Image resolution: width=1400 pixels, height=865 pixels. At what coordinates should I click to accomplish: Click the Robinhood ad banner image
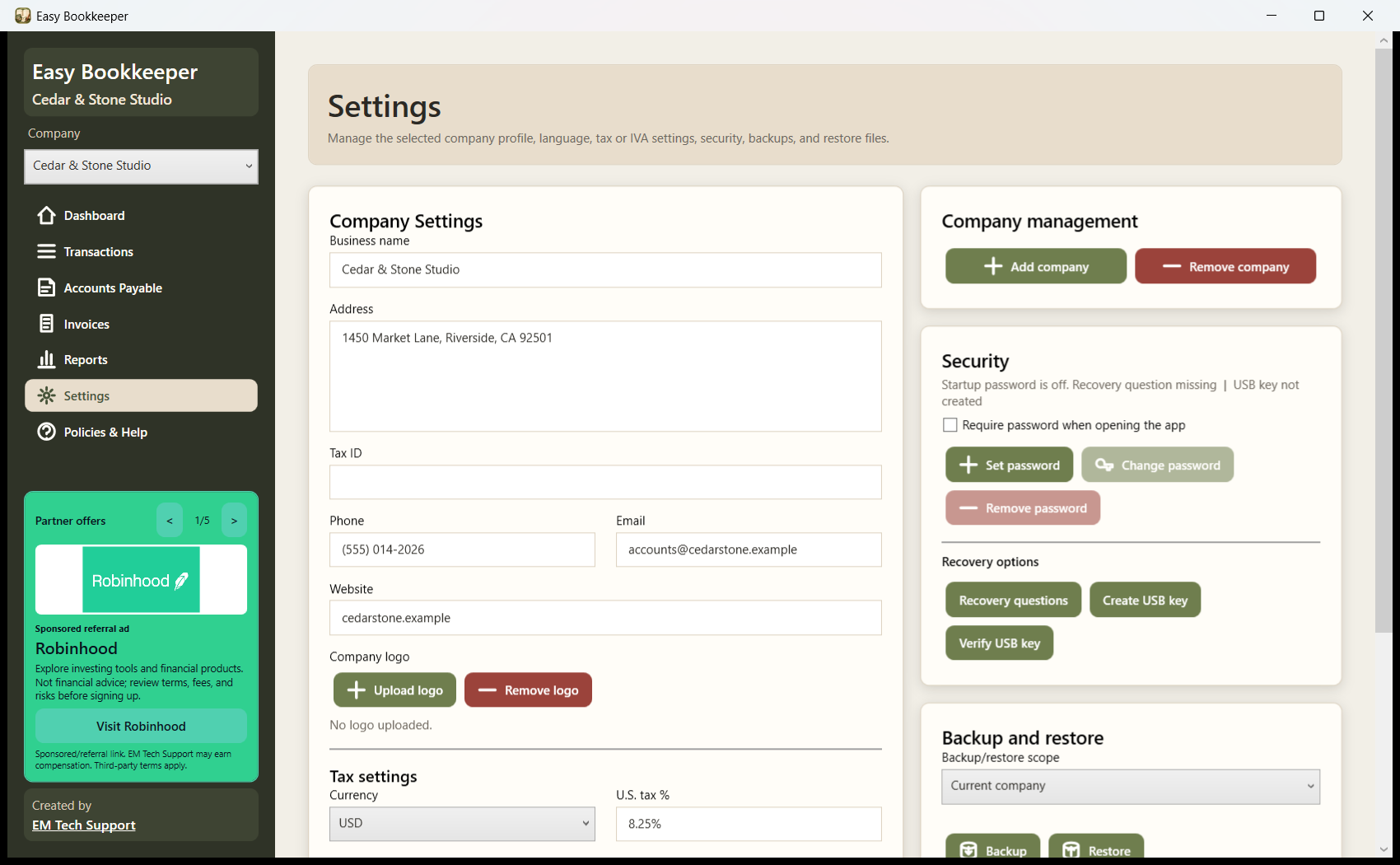point(141,580)
